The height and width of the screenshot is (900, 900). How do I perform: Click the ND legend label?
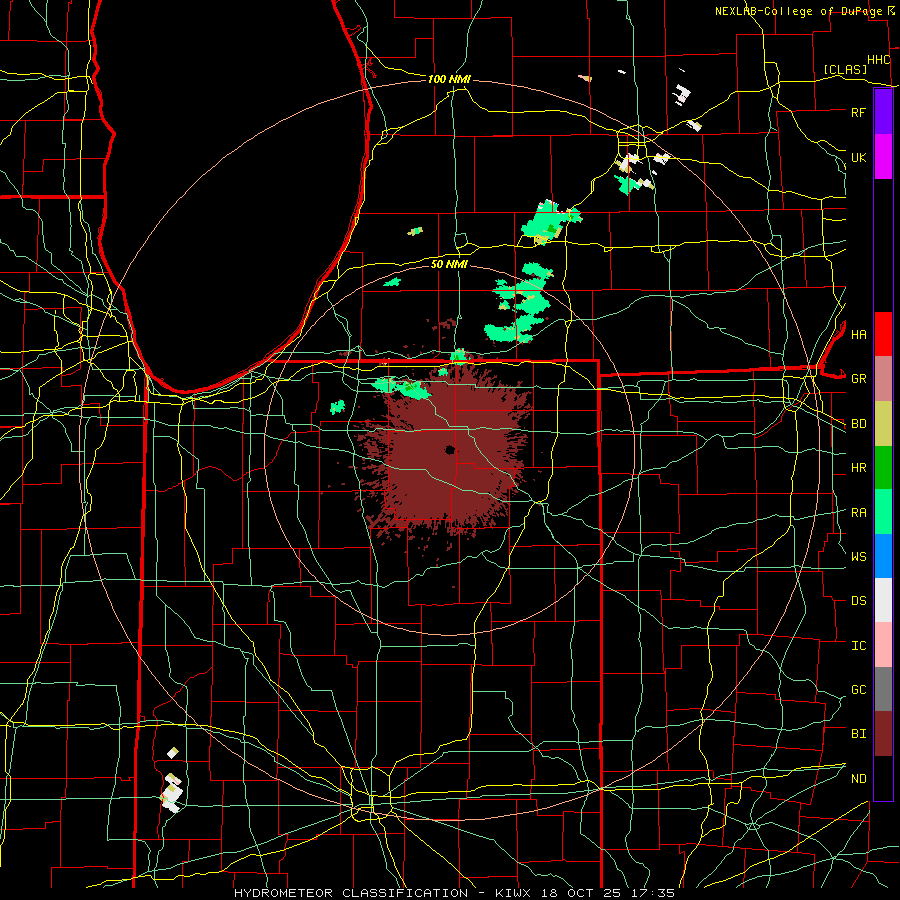click(858, 778)
